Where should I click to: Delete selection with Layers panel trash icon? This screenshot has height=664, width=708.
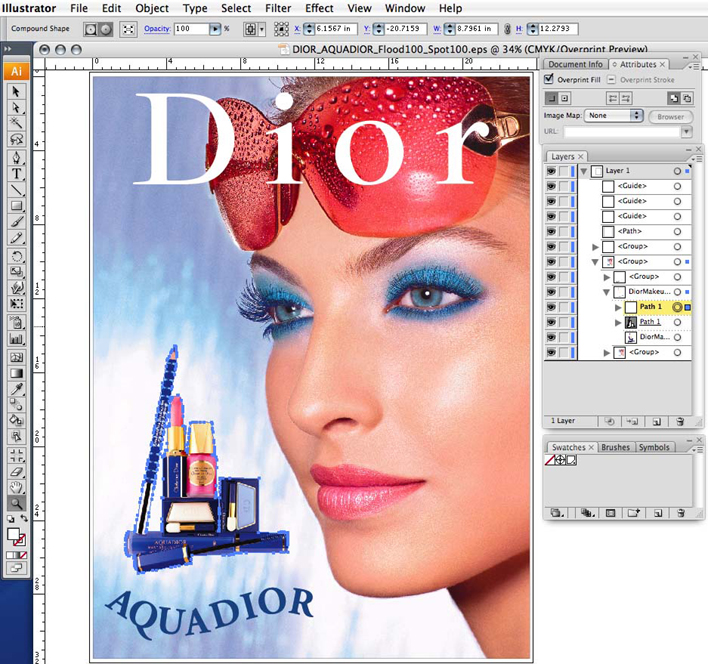pos(680,423)
